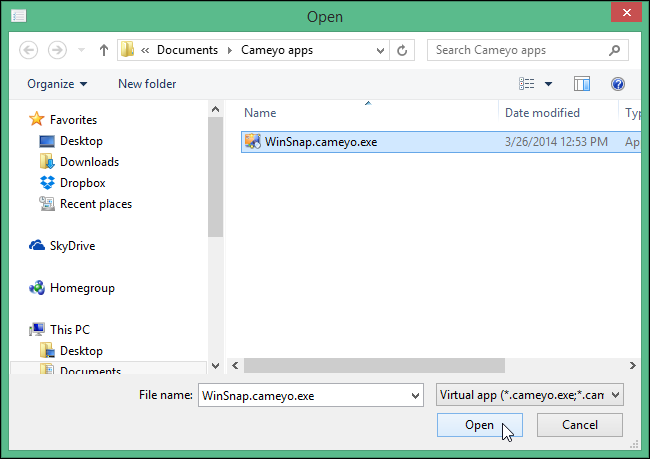Open the address bar history dropdown

(x=380, y=51)
